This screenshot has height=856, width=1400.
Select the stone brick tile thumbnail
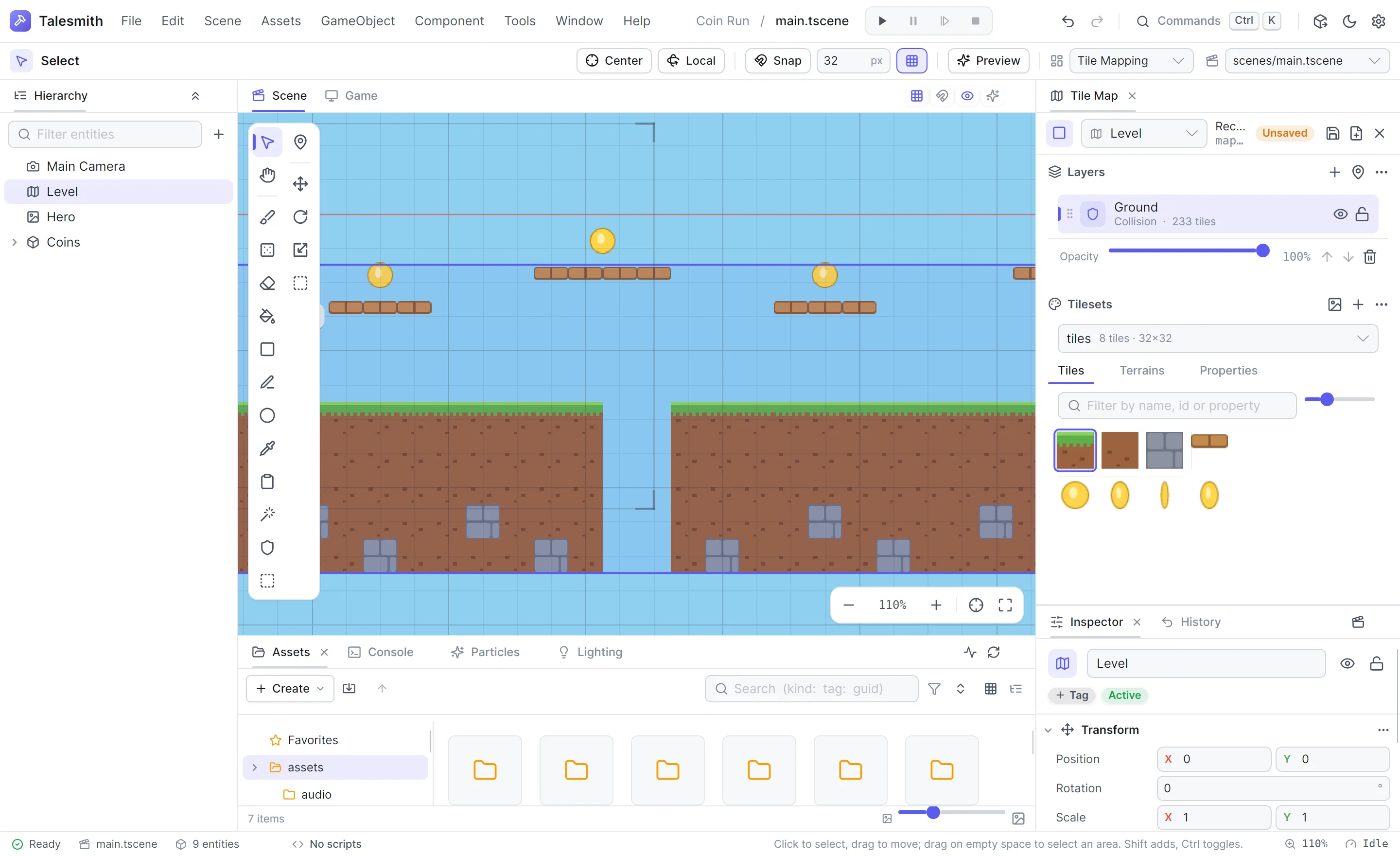tap(1164, 450)
